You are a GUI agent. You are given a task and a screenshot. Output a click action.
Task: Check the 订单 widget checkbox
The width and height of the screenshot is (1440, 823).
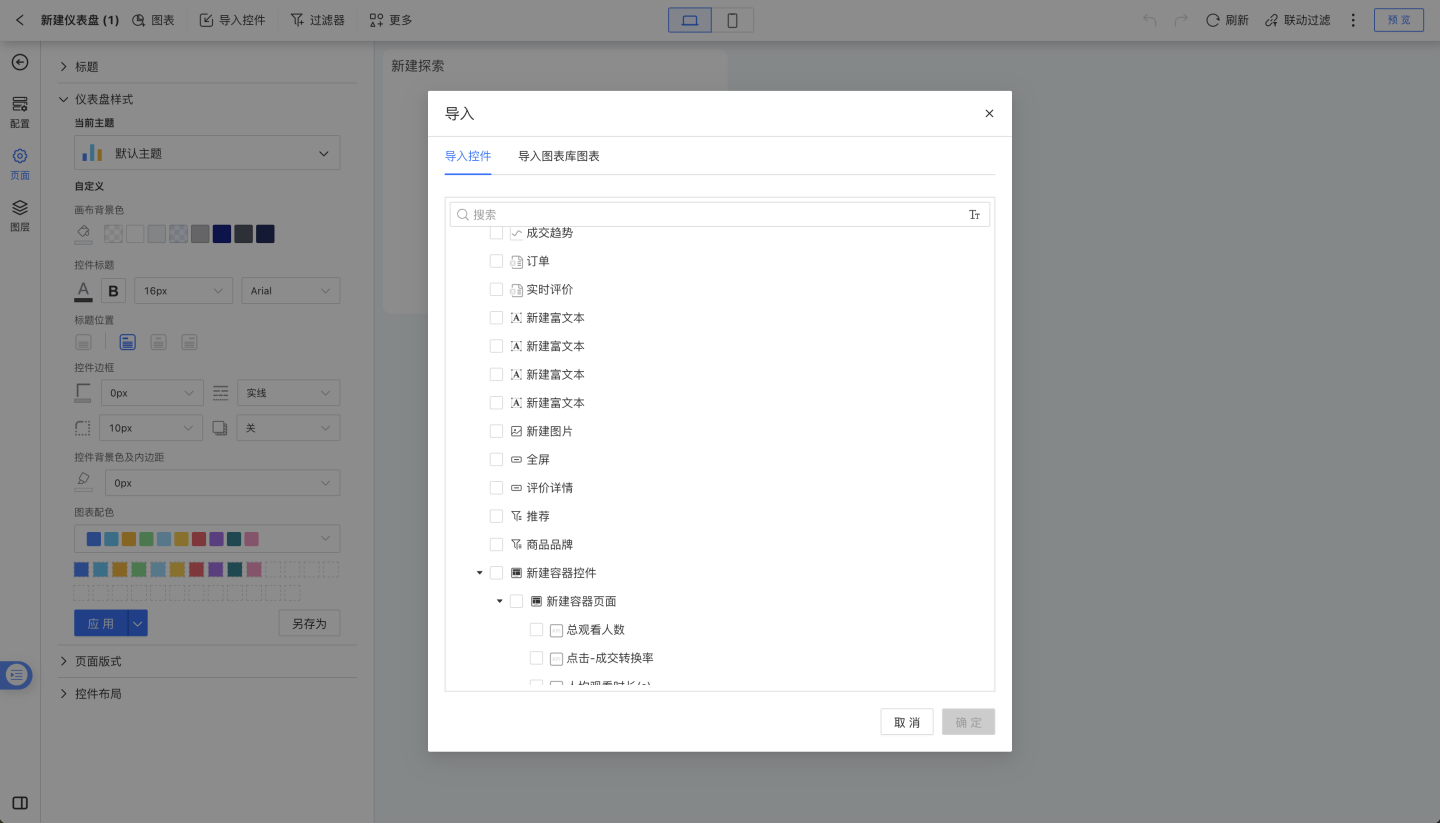(x=496, y=261)
